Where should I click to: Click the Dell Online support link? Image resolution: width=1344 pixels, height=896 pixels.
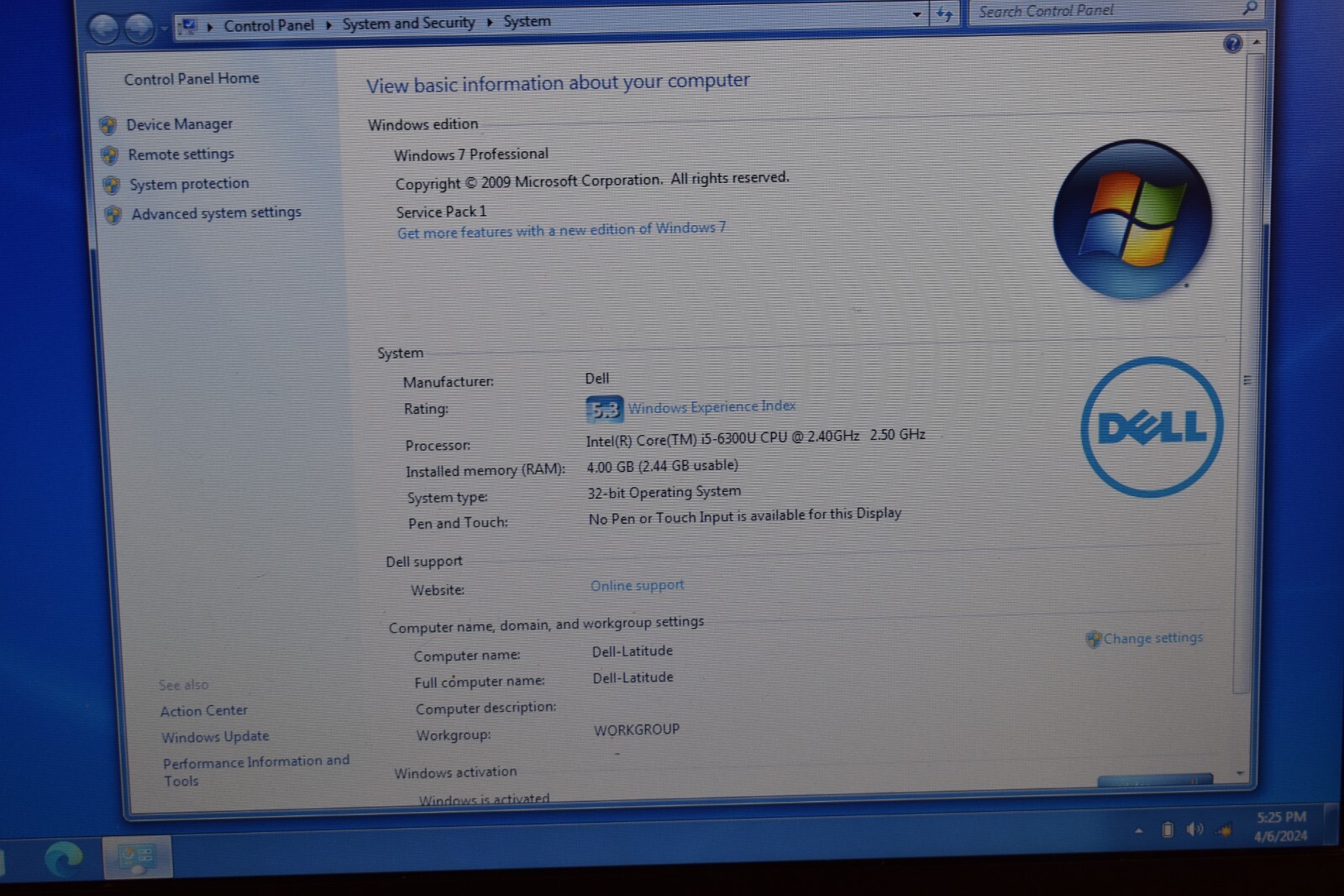click(637, 585)
